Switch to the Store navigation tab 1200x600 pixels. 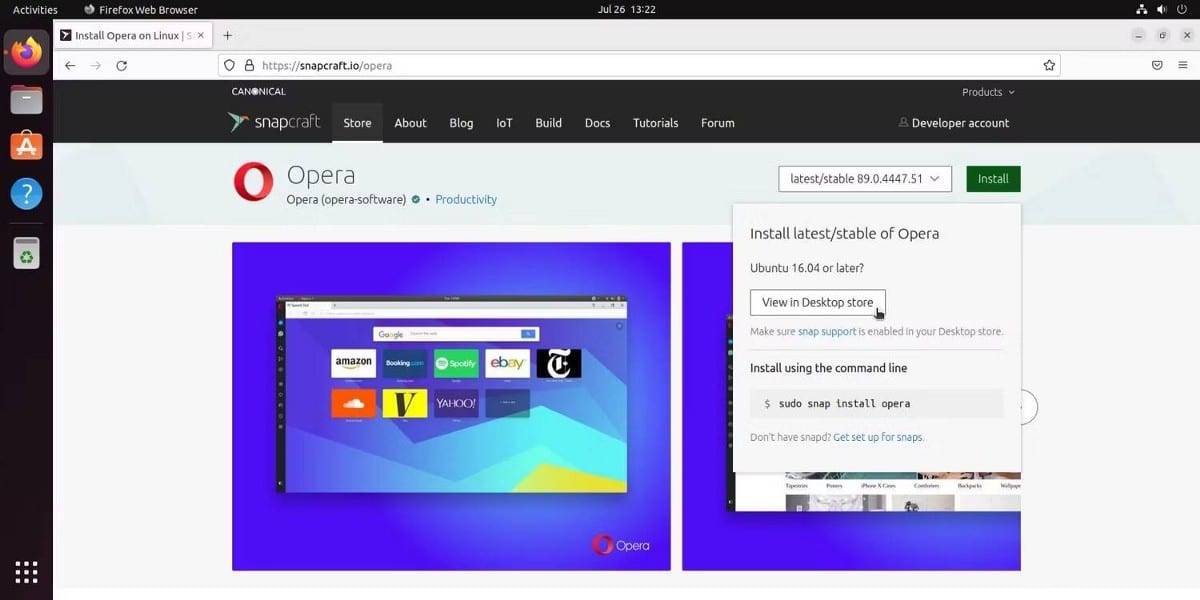coord(356,122)
